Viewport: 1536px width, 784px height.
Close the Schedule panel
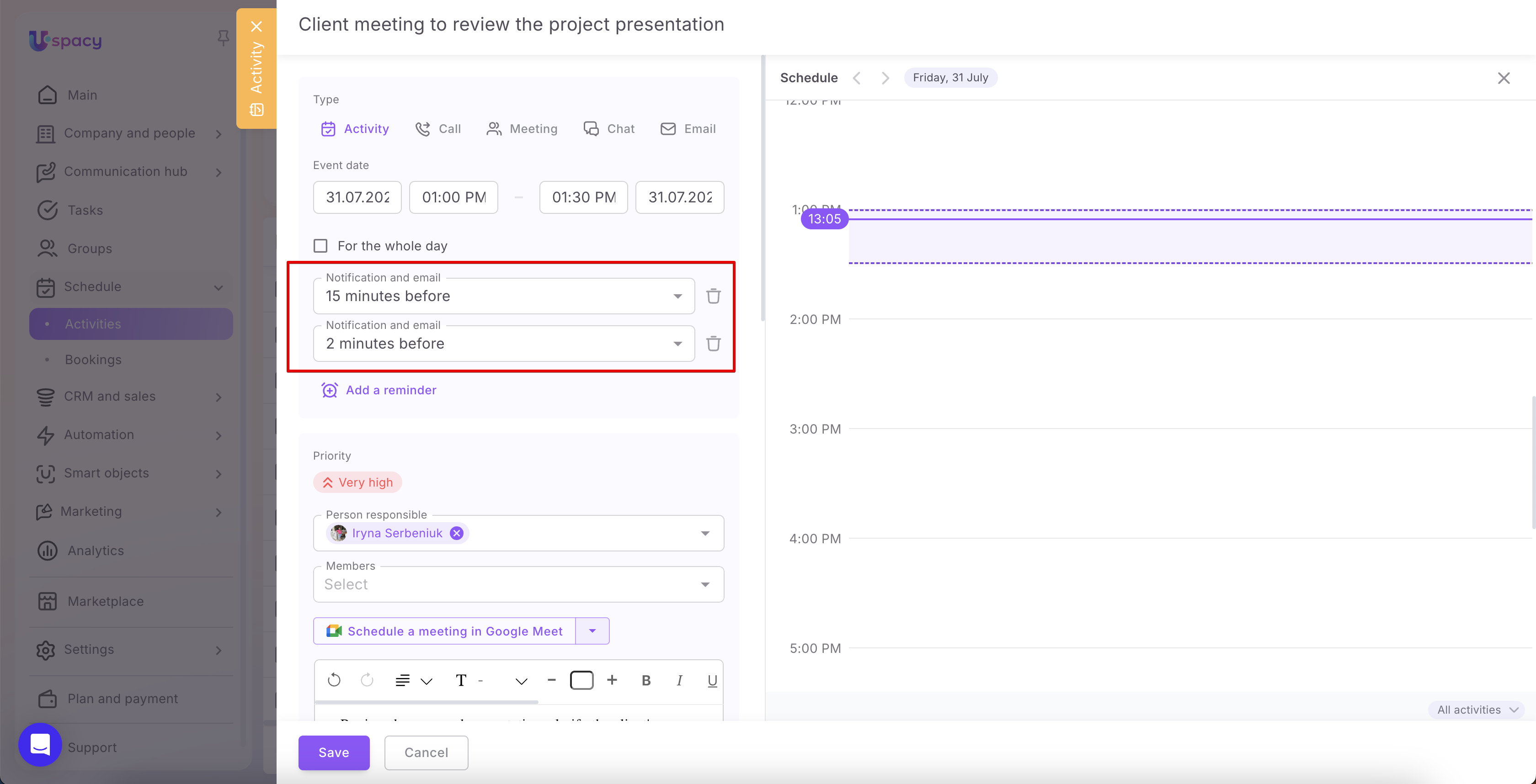coord(1504,78)
